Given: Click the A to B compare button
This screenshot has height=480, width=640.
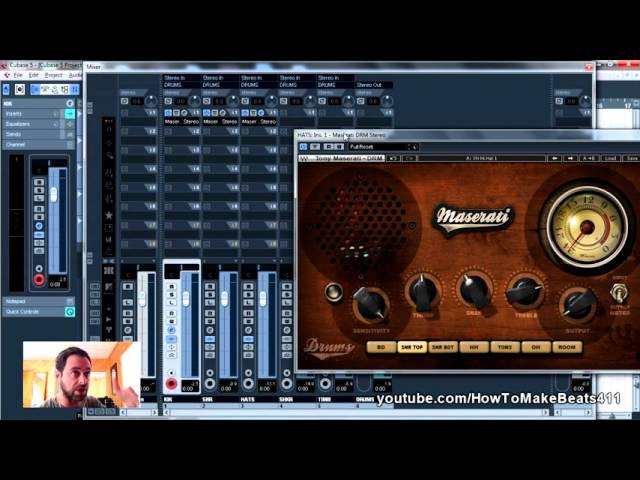Looking at the screenshot, I should [x=589, y=158].
